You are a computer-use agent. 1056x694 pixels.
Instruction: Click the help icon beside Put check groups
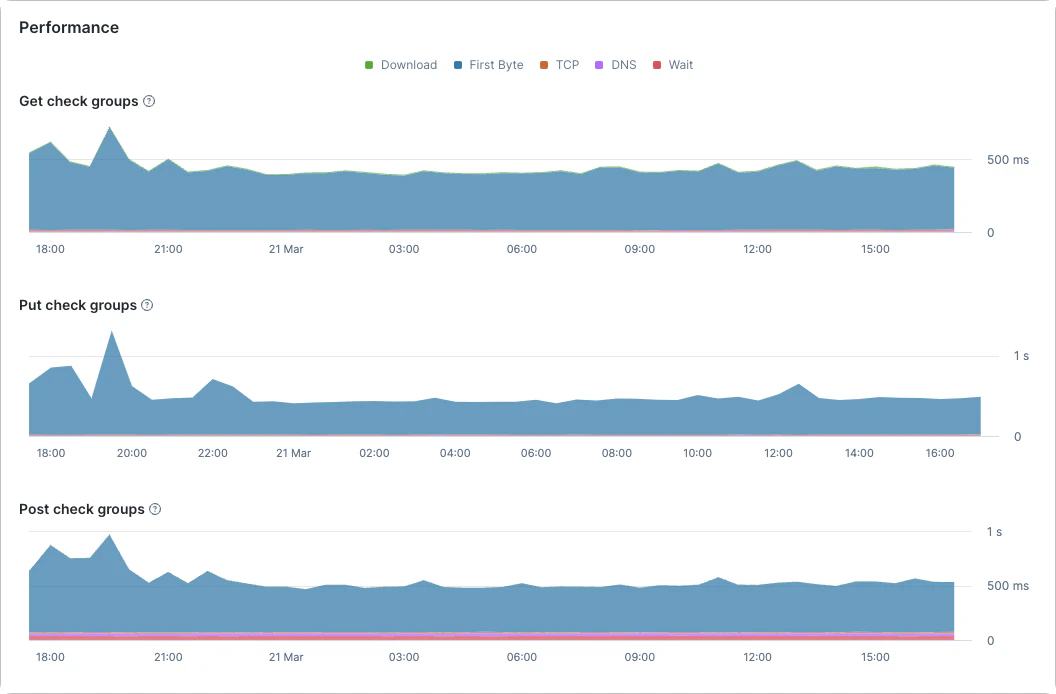point(147,305)
